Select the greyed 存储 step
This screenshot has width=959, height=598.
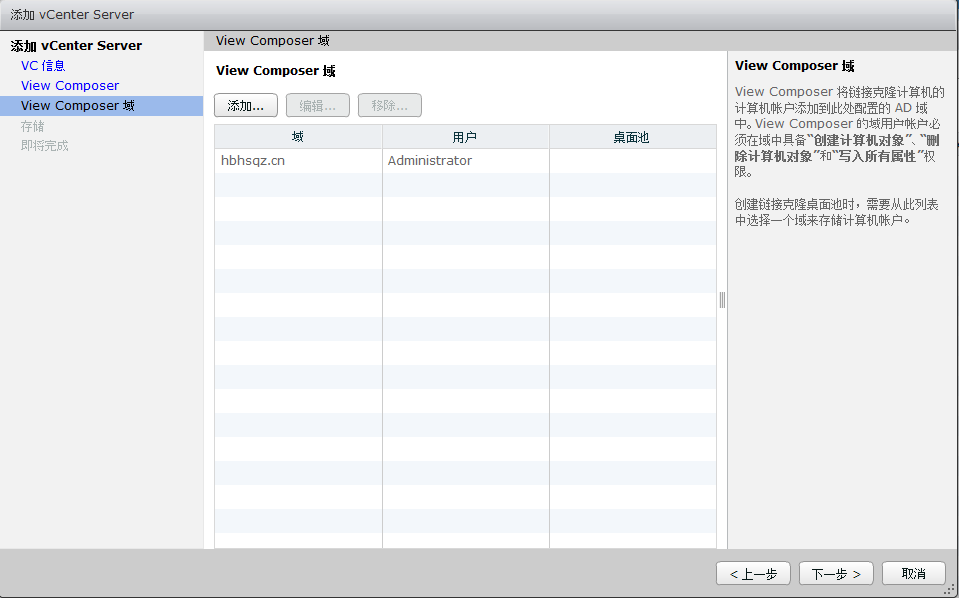coord(32,126)
